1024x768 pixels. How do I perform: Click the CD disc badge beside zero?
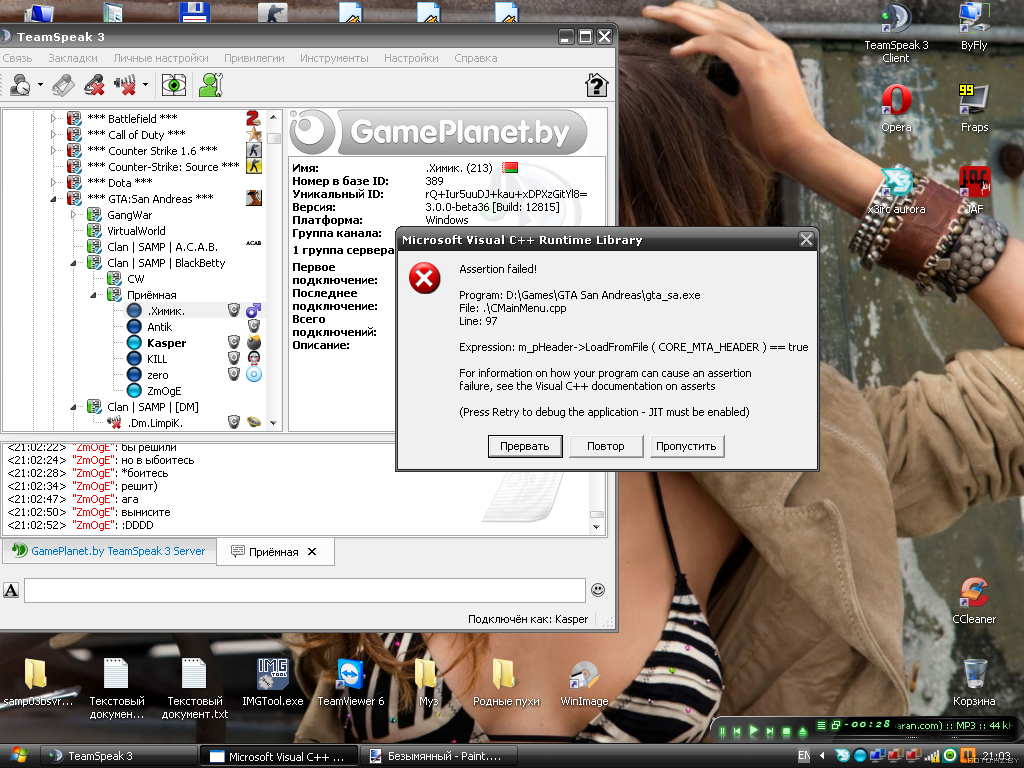pos(253,374)
